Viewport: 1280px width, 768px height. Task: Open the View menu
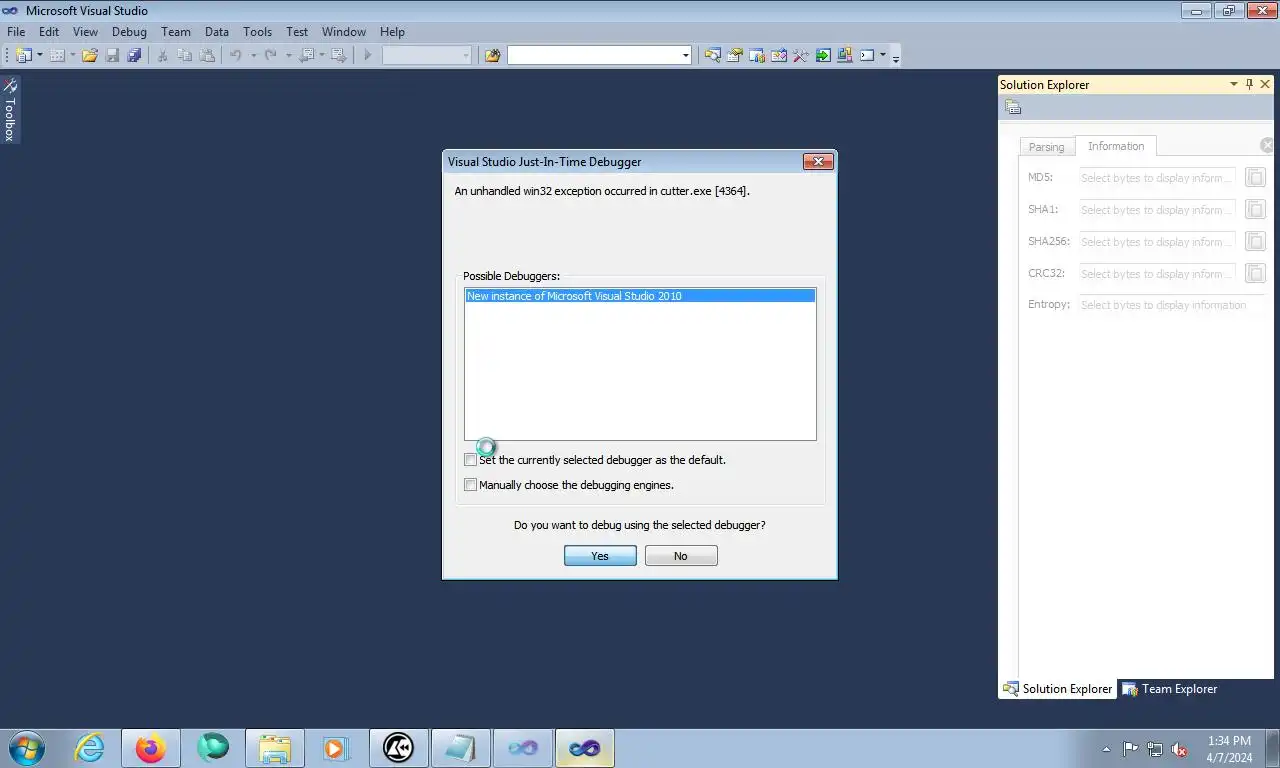[x=85, y=32]
